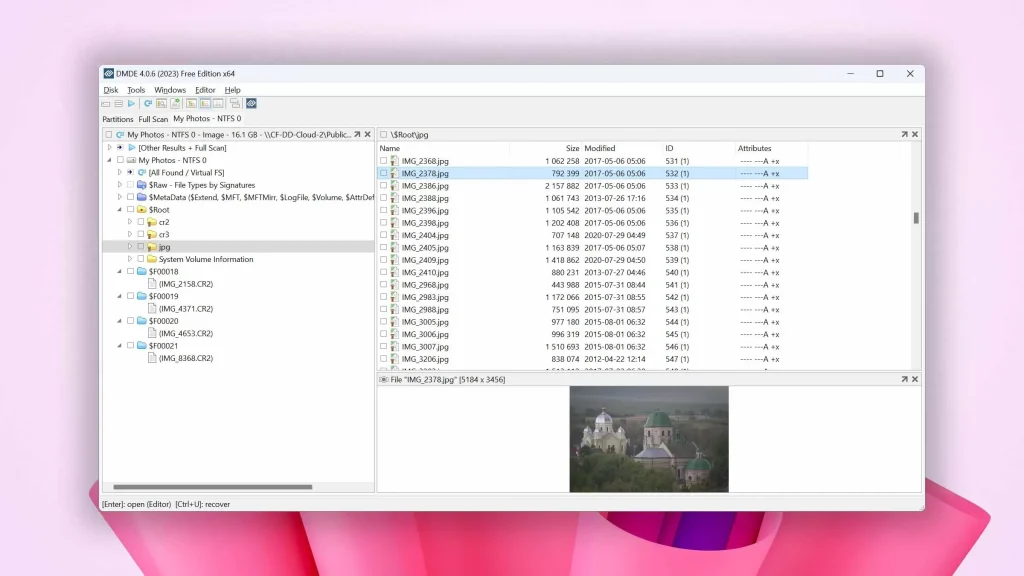Select the (IMG_4371.CR2) tree entry
This screenshot has height=576, width=1024.
tap(186, 309)
